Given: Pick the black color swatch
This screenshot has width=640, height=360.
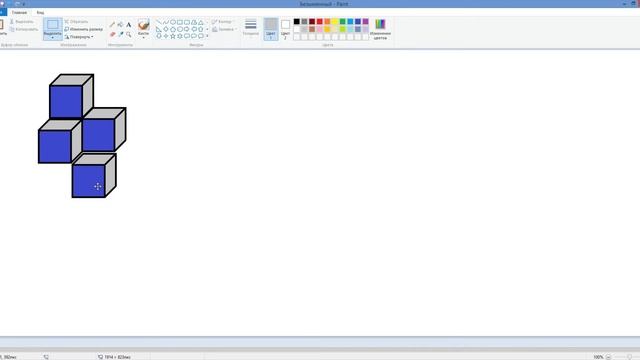Looking at the screenshot, I should pos(297,21).
